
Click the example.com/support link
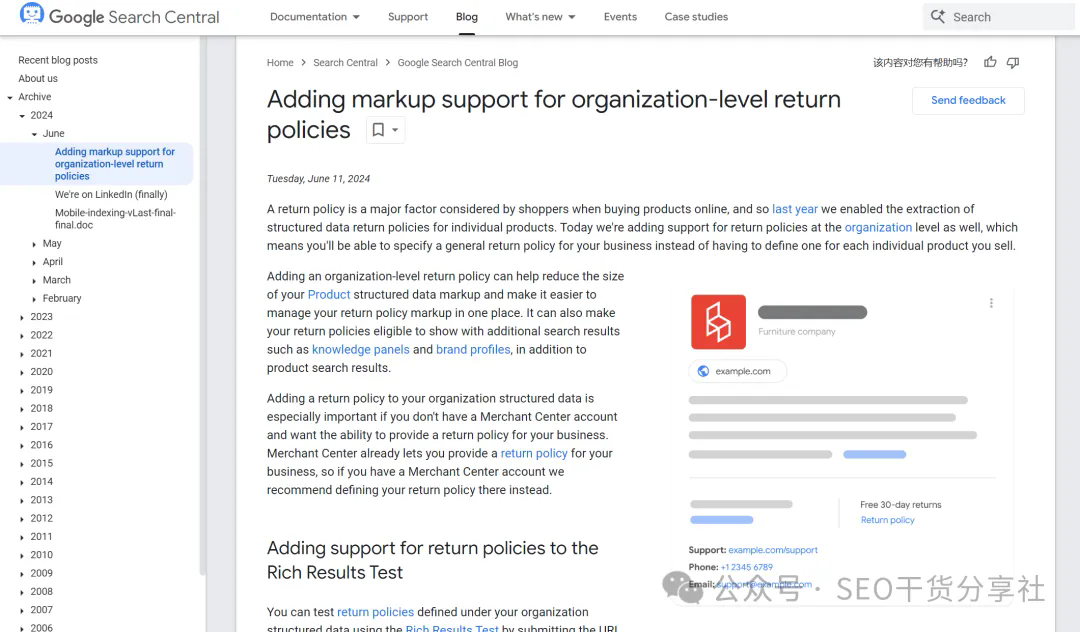tap(773, 550)
